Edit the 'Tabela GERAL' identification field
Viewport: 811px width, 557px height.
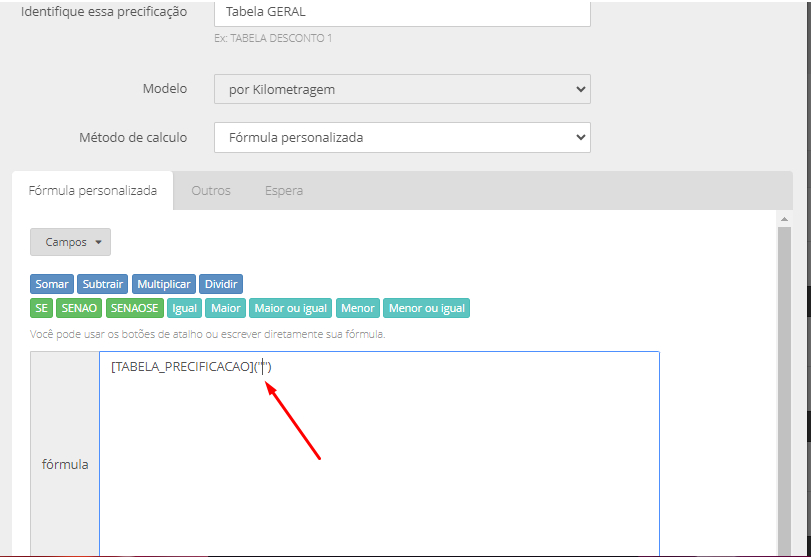pos(402,12)
